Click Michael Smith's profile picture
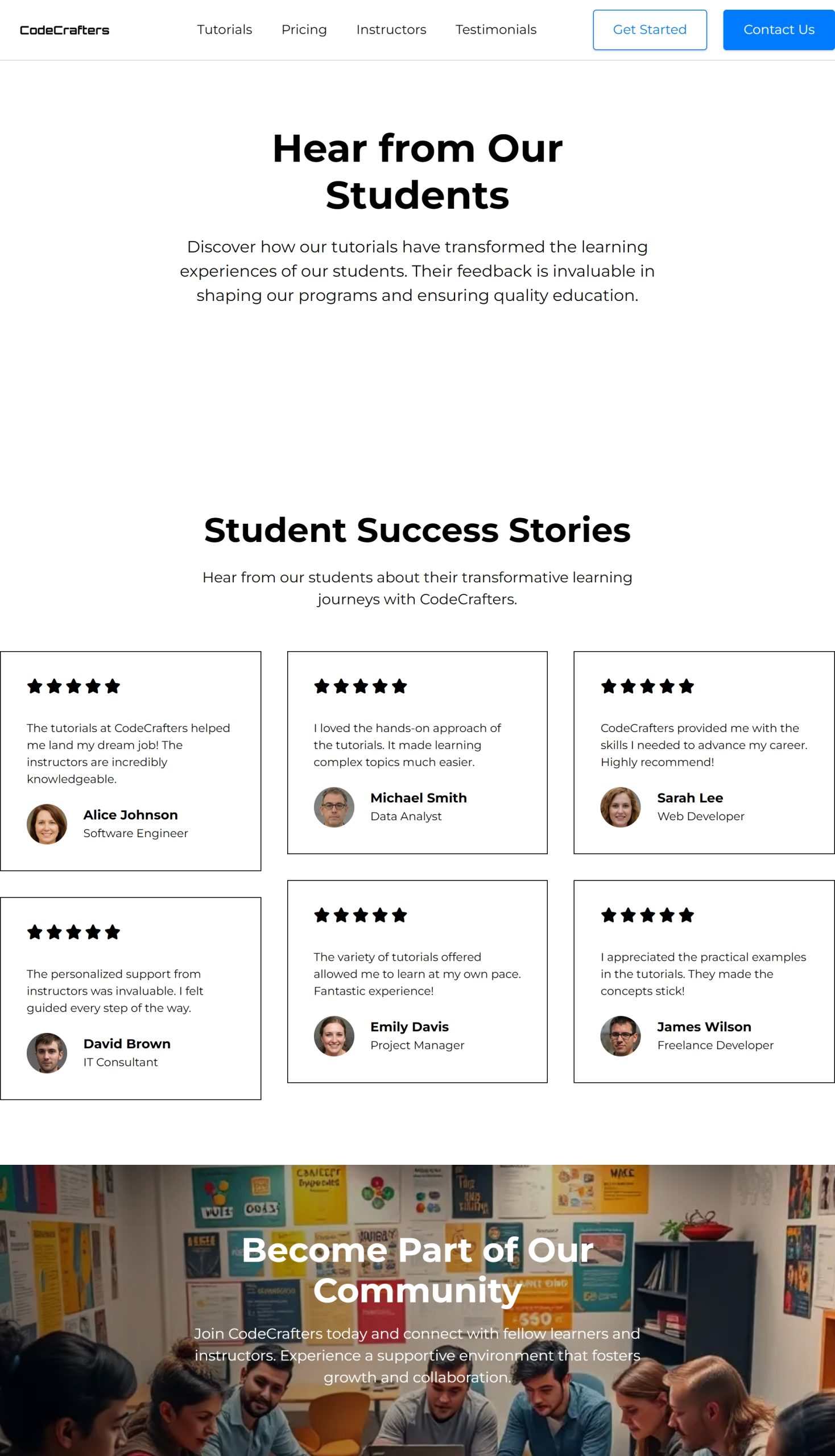This screenshot has width=835, height=1456. pos(334,807)
